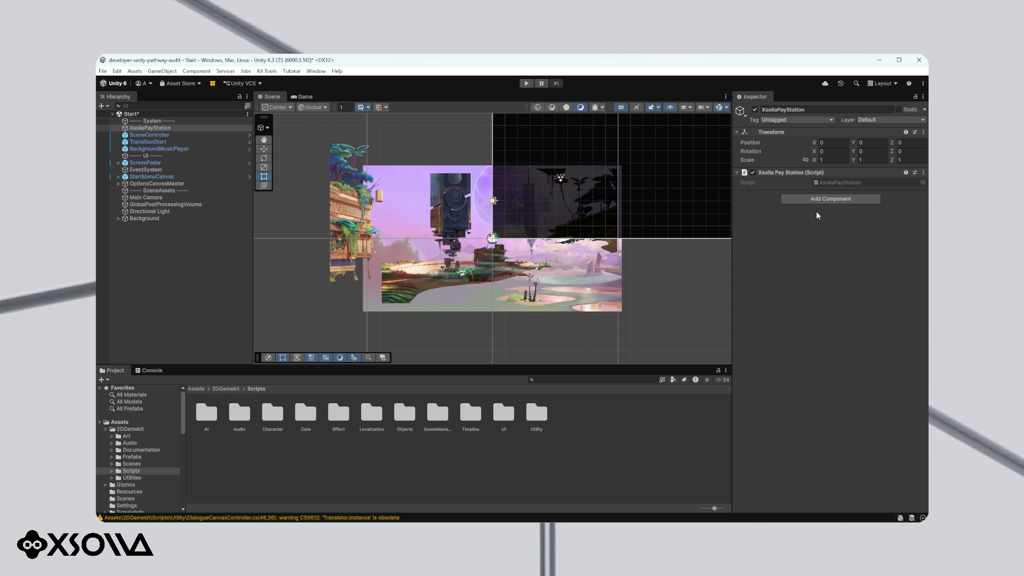The width and height of the screenshot is (1024, 576).
Task: Click the warning message in status bar
Action: [251, 518]
